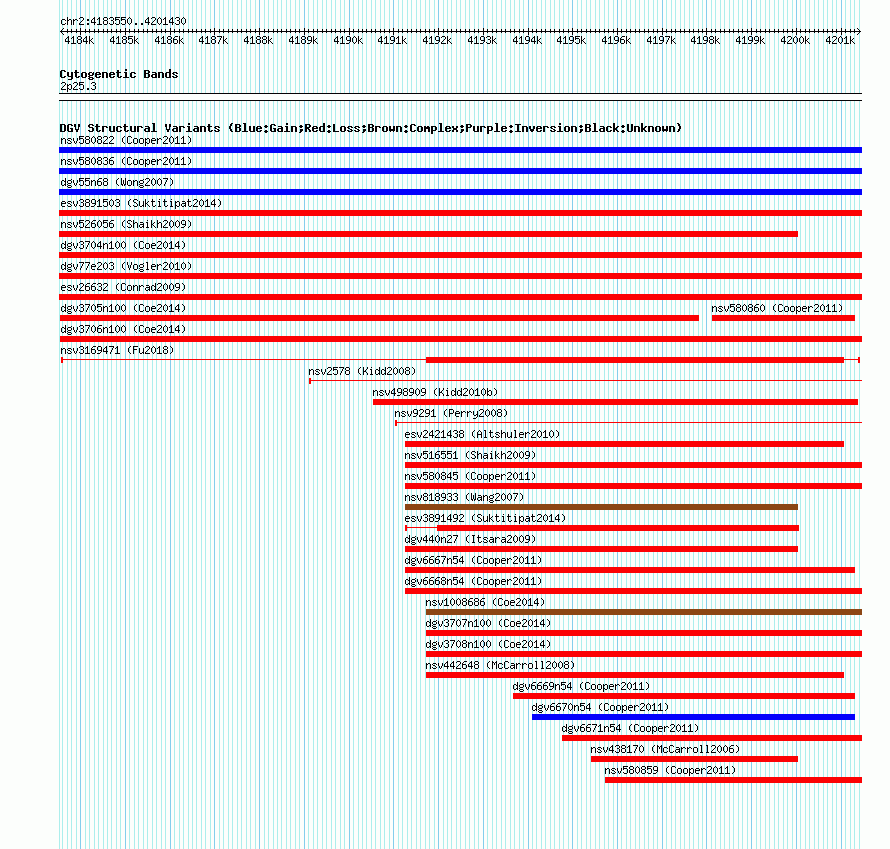Click the esv3891503 (Suktitipat2014) label

point(141,203)
